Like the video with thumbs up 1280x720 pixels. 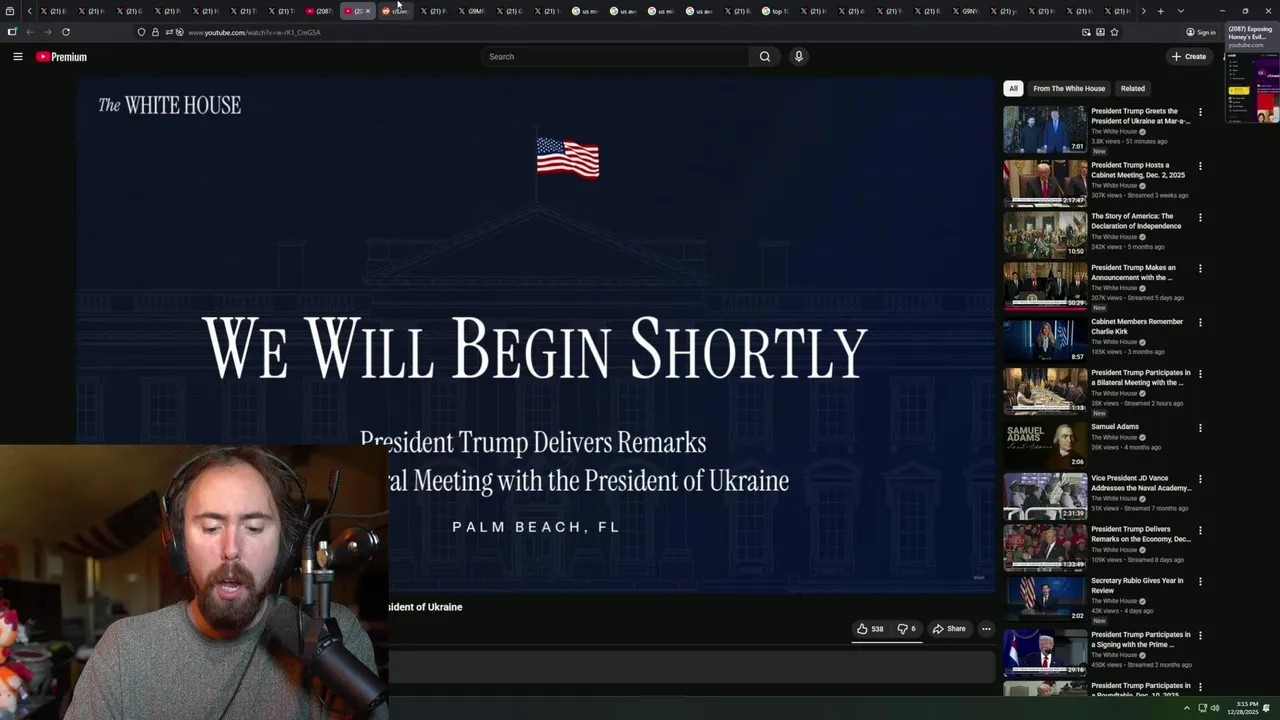[870, 629]
